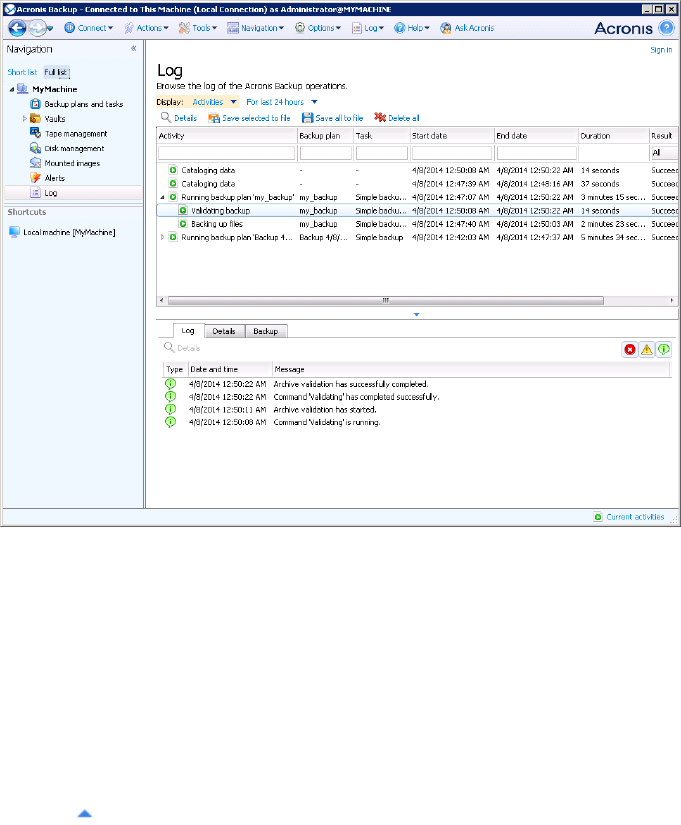Click Save selected to file

(249, 118)
